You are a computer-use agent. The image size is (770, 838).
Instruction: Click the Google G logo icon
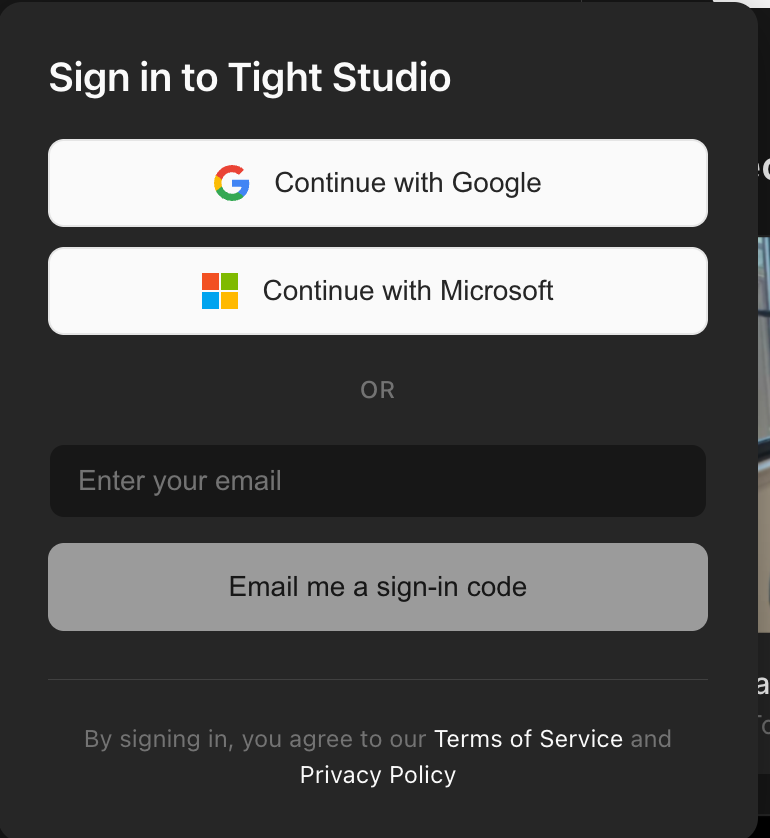(231, 183)
